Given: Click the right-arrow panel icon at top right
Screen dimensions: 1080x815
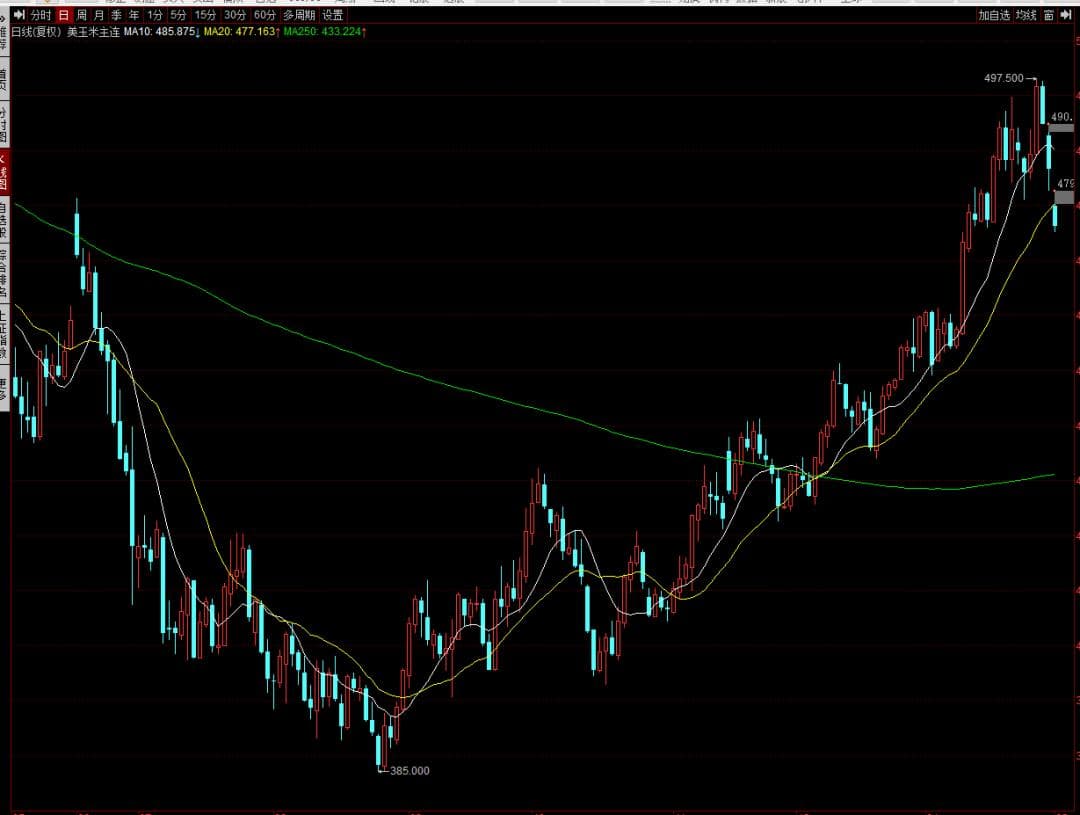Looking at the screenshot, I should point(1066,15).
